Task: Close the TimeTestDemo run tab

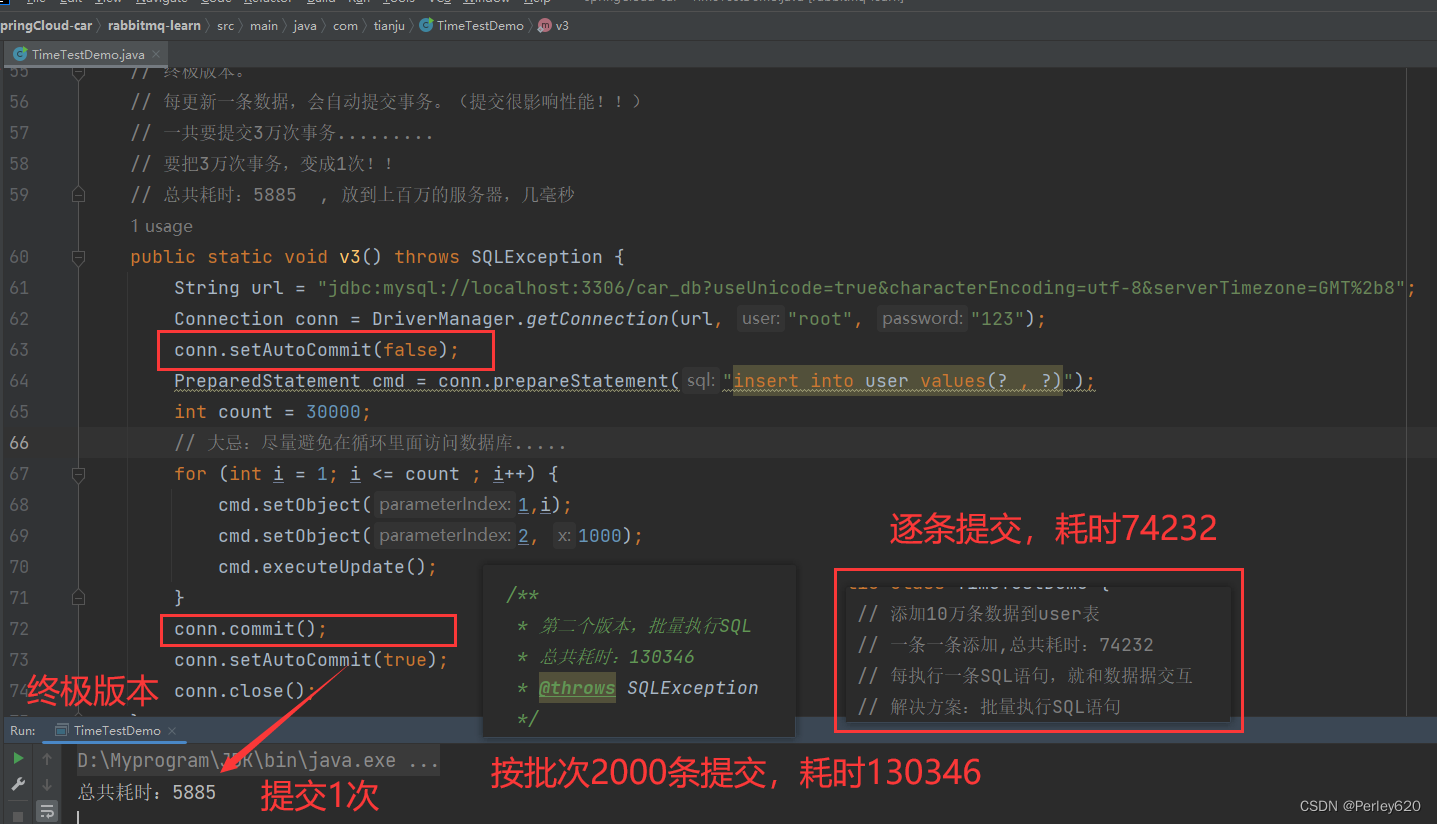Action: (172, 731)
